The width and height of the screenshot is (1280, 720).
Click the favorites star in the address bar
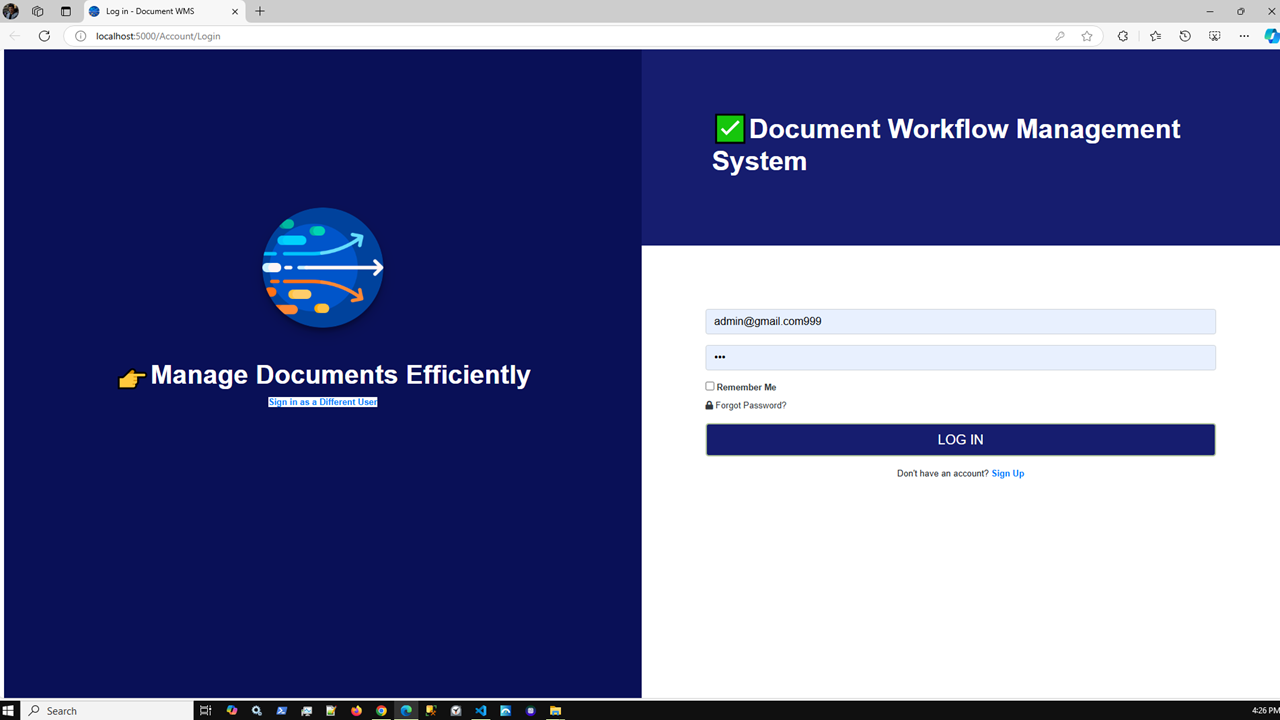point(1087,36)
